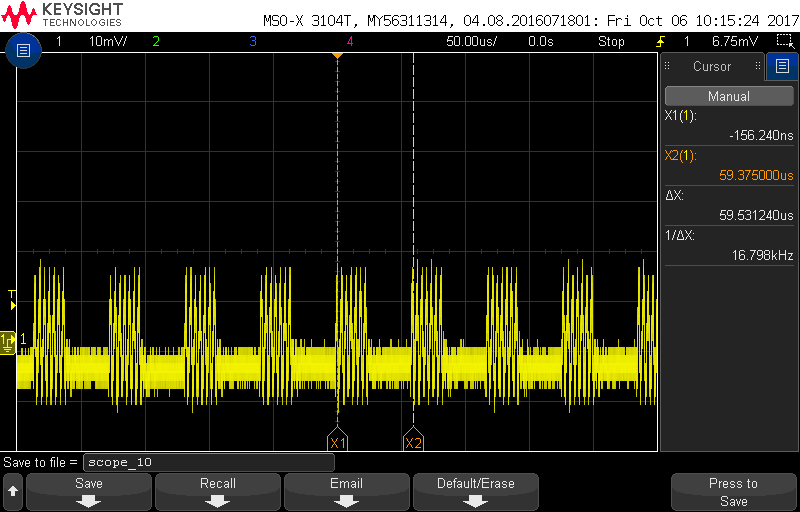
Task: Open the Email softkey menu
Action: pos(346,492)
